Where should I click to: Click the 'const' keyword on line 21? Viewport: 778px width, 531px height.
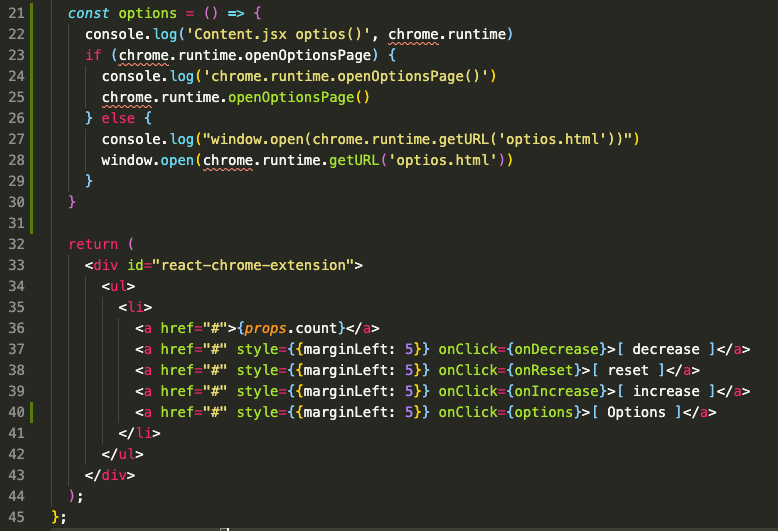[x=88, y=13]
